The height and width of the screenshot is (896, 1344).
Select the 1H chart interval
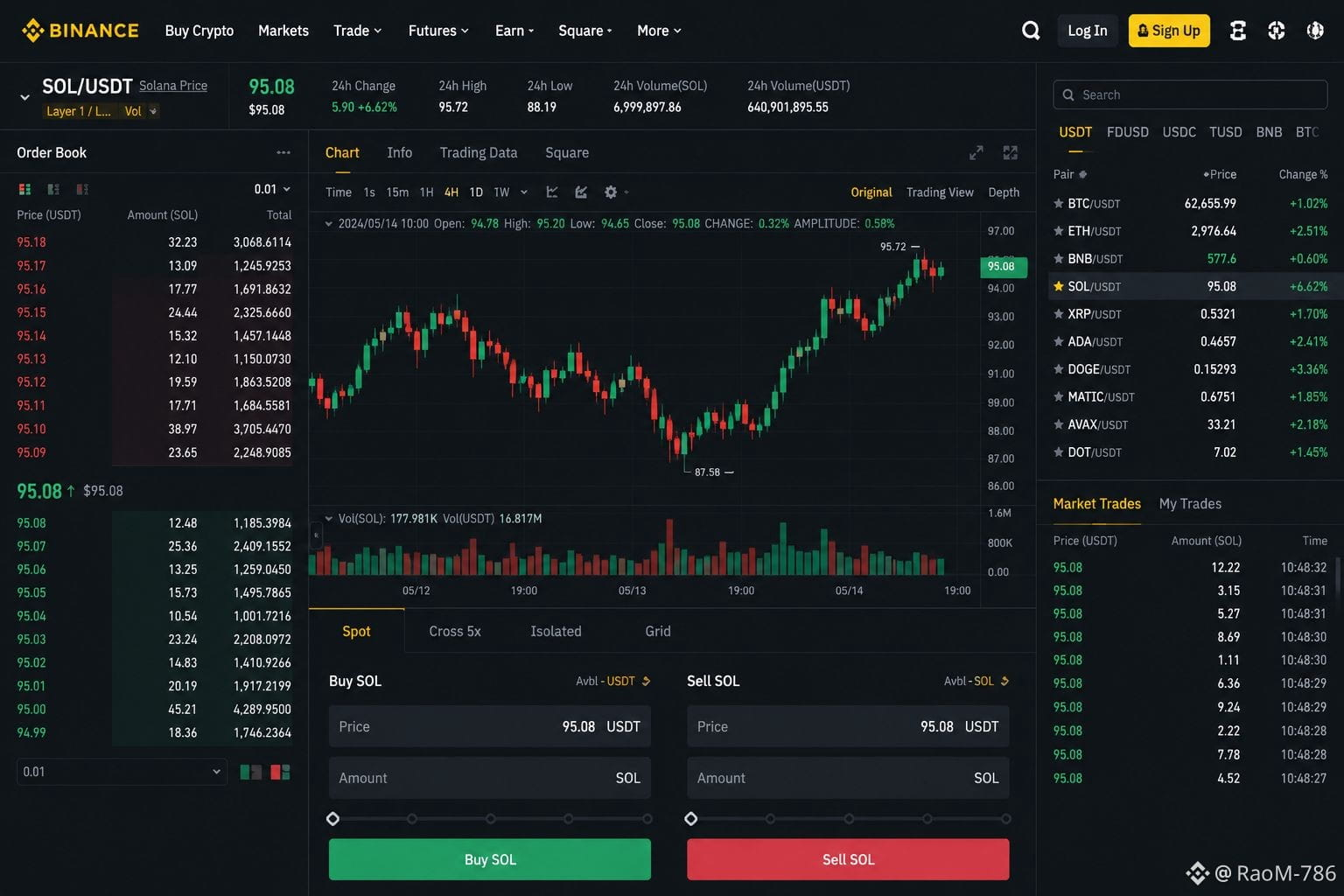pos(426,192)
